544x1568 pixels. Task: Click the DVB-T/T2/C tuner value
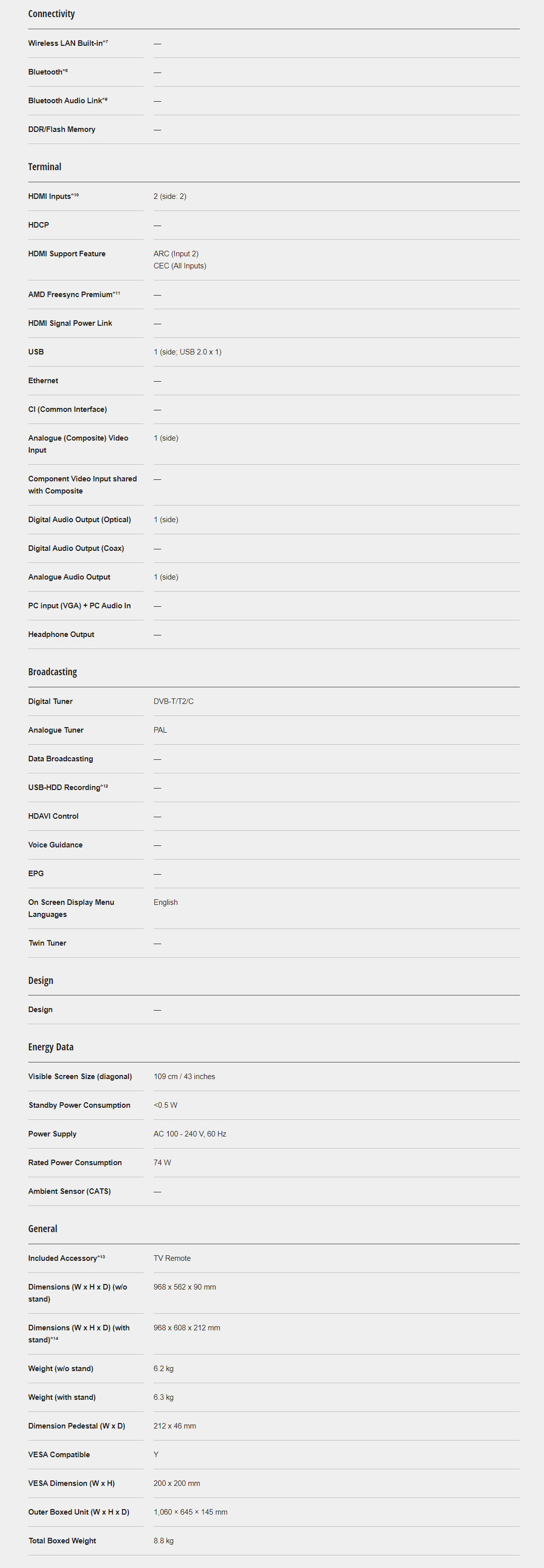tap(173, 701)
